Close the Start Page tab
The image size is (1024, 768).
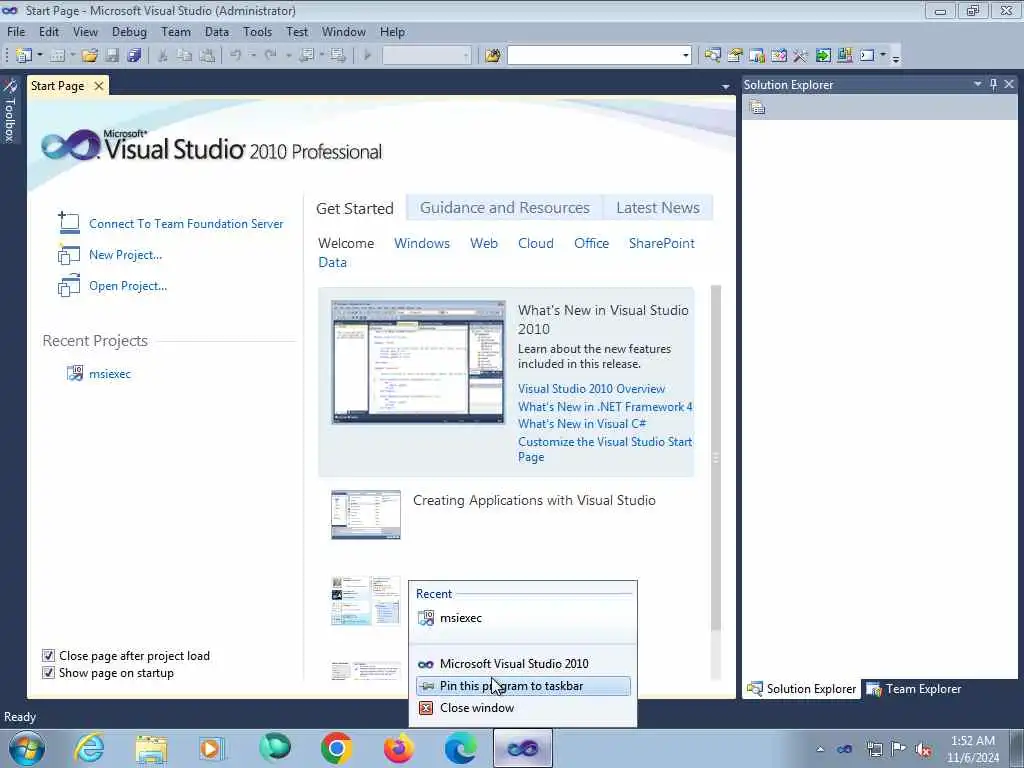99,86
